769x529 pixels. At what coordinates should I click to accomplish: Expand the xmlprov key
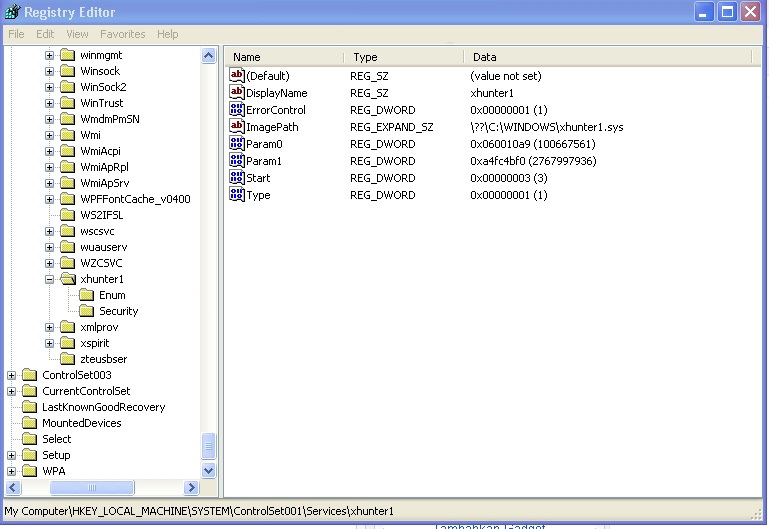pos(49,327)
